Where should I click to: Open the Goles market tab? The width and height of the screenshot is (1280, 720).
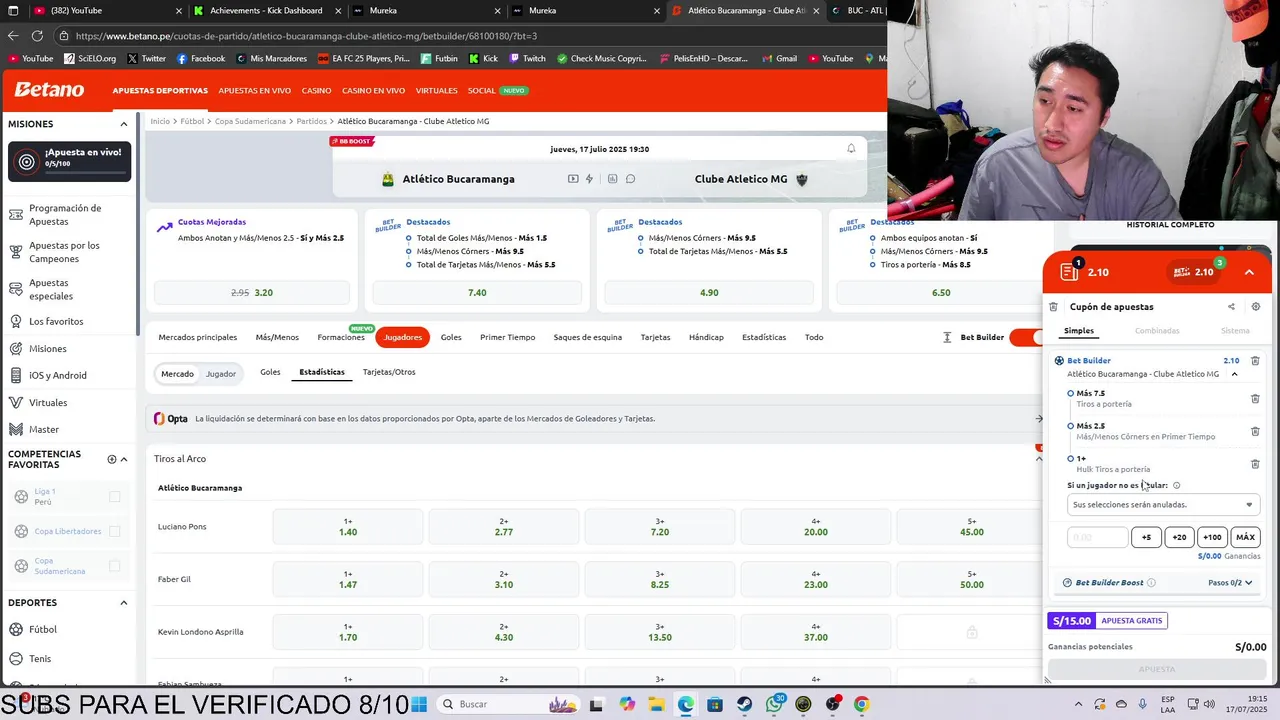(451, 338)
